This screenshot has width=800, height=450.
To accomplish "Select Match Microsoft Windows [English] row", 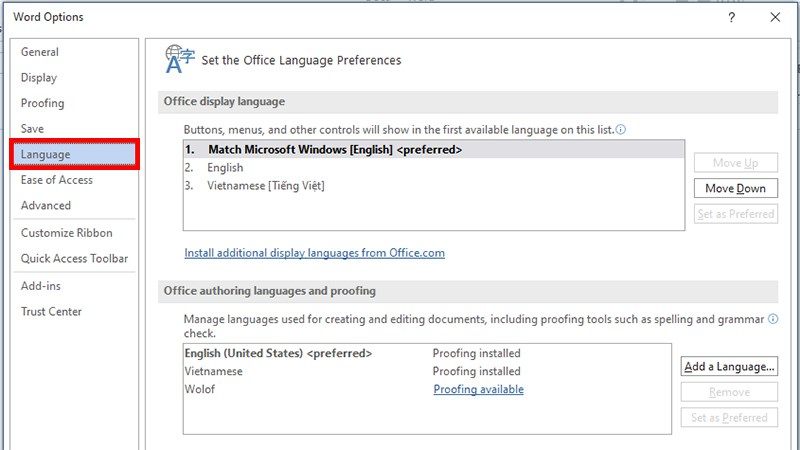I will (434, 149).
